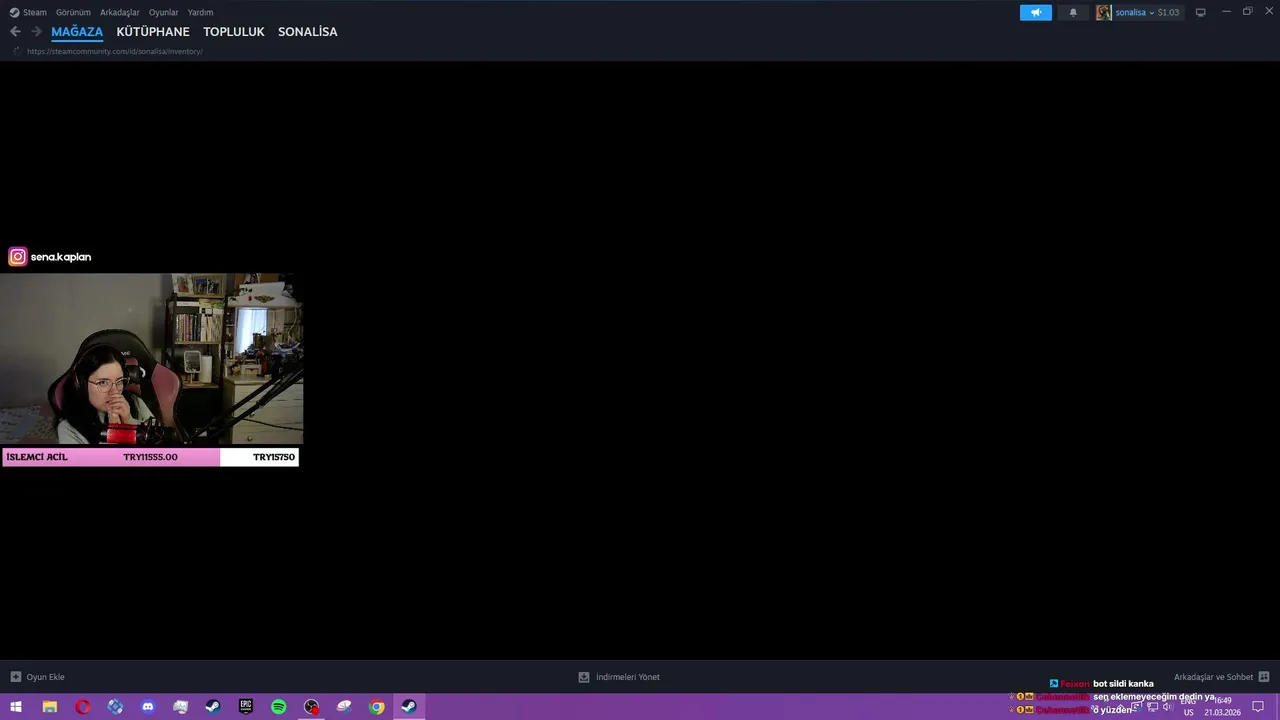This screenshot has width=1280, height=720.
Task: Open the Oyunlar menu
Action: pyautogui.click(x=164, y=12)
